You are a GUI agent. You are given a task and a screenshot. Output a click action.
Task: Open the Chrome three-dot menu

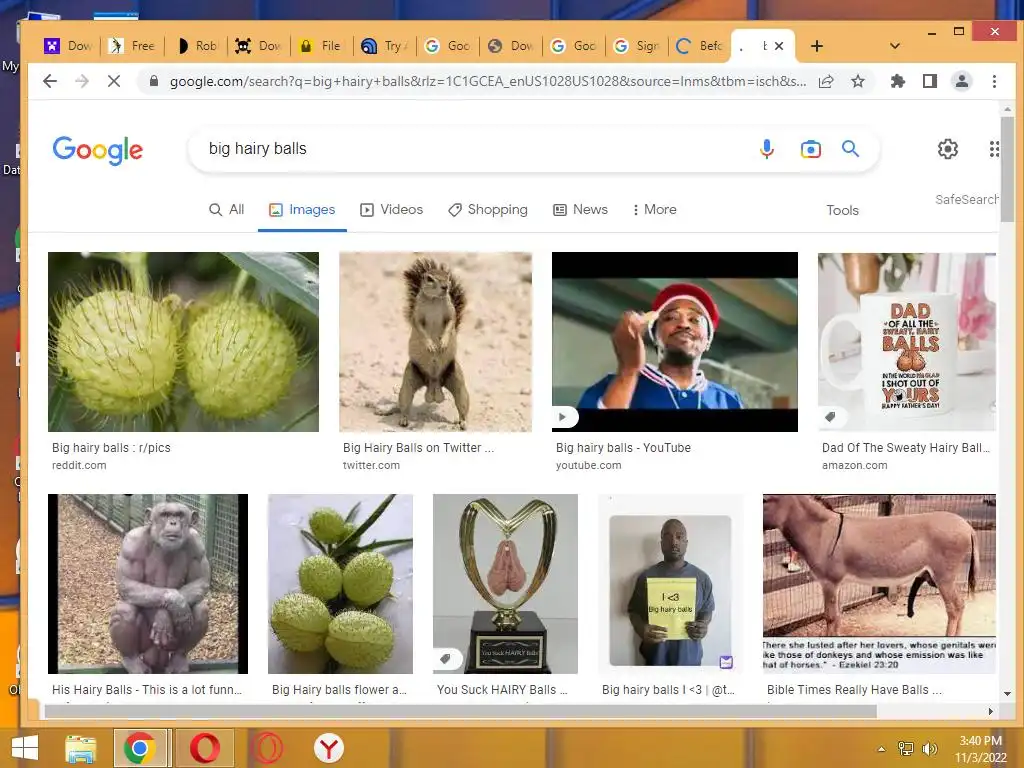[x=994, y=81]
